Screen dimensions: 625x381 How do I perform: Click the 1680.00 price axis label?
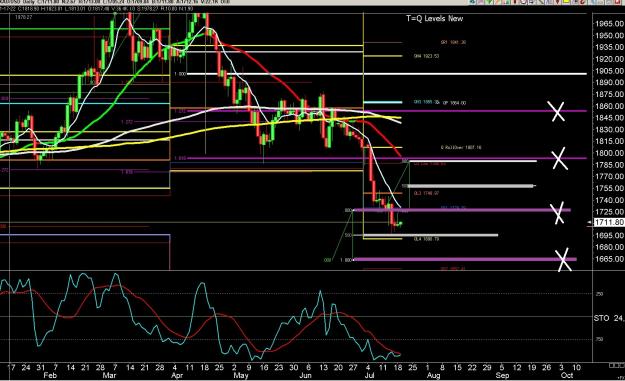point(608,247)
